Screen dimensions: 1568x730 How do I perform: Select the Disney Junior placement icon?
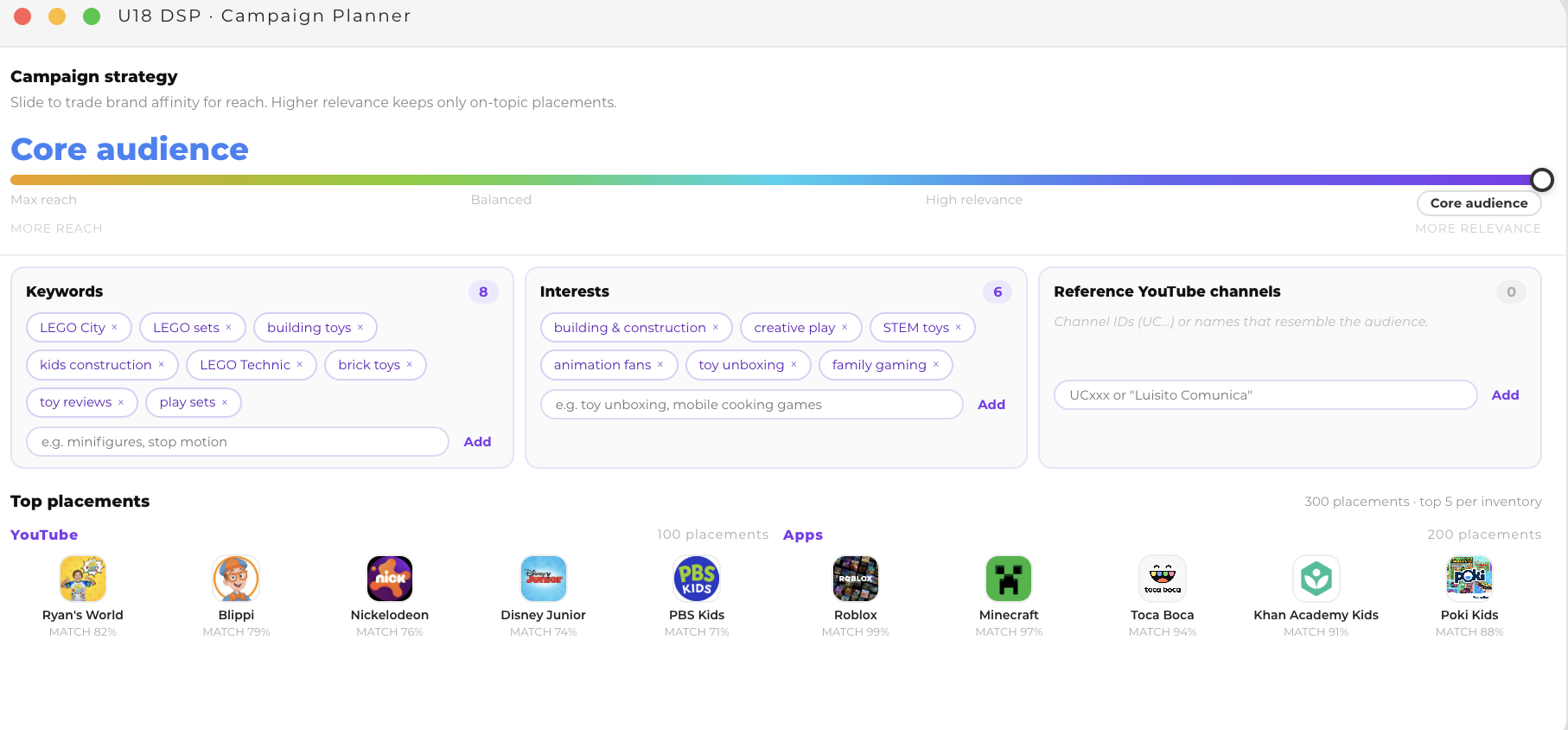coord(544,579)
